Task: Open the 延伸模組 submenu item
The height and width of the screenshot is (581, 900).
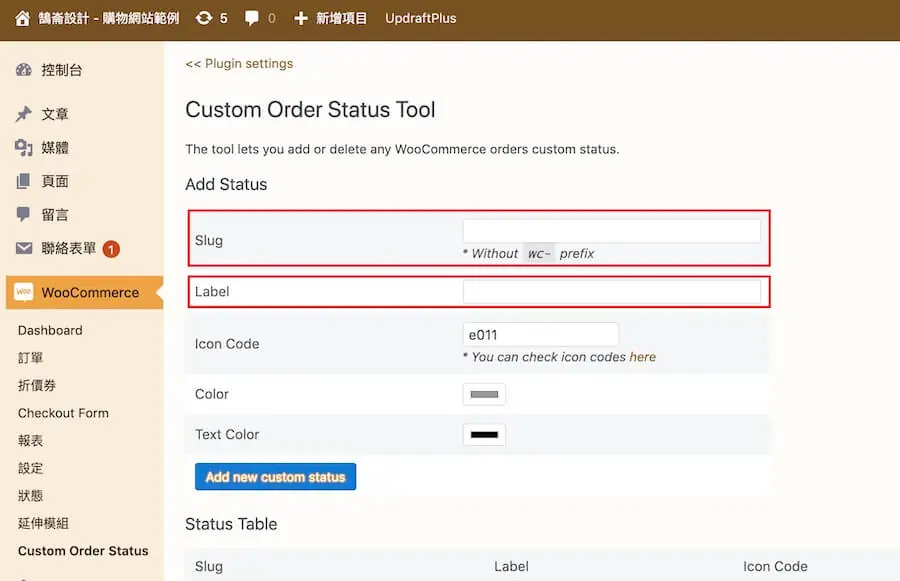Action: click(43, 523)
